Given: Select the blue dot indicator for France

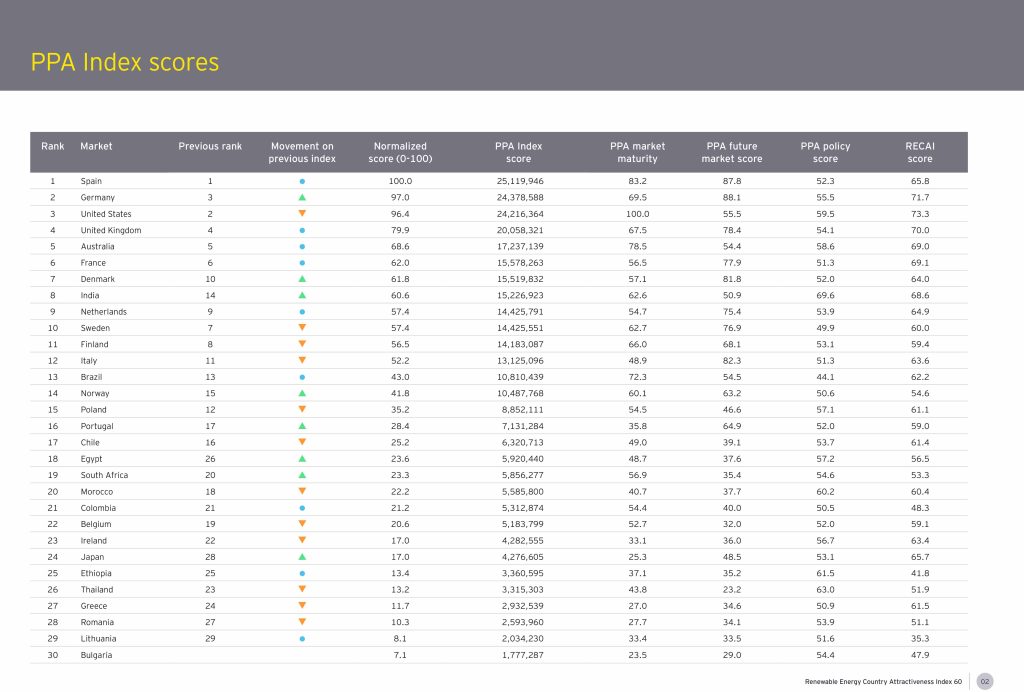Looking at the screenshot, I should click(302, 263).
